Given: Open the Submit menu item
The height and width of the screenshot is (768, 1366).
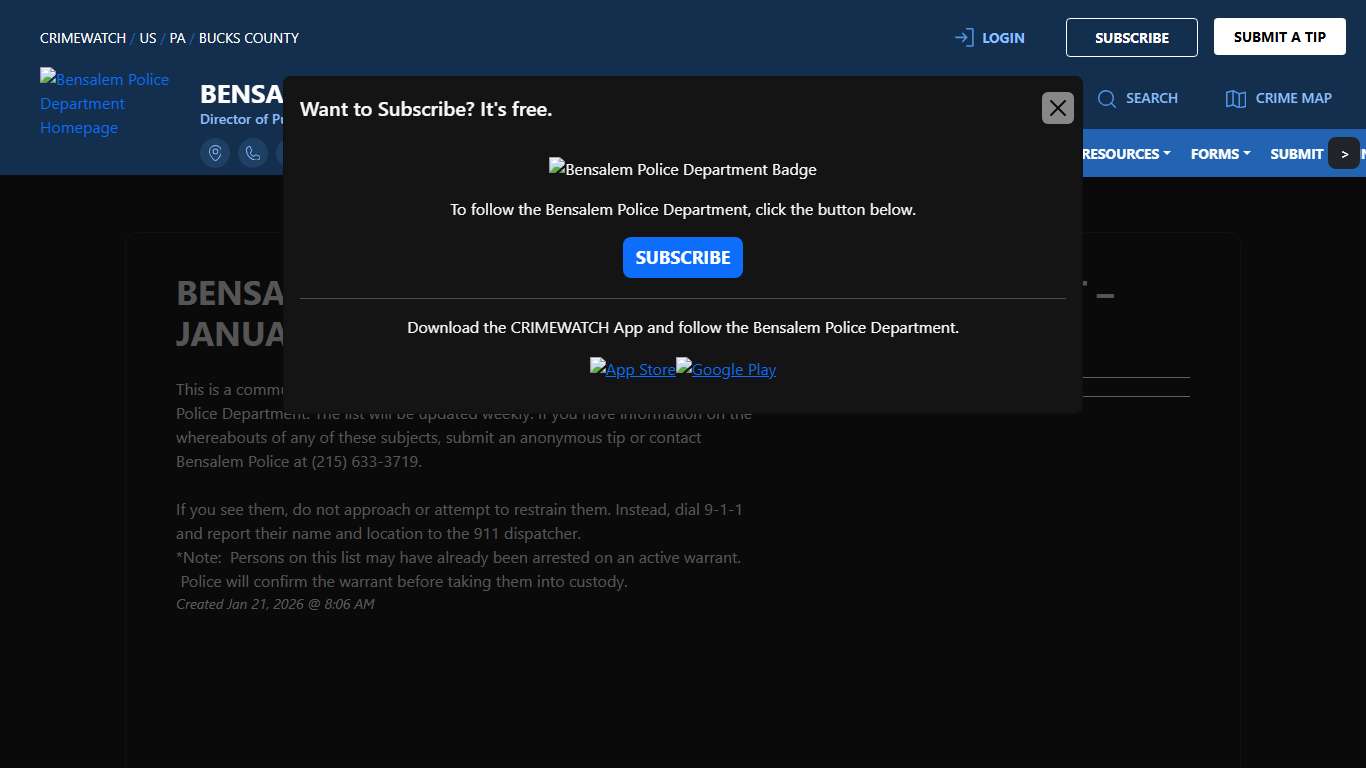Looking at the screenshot, I should point(1296,154).
